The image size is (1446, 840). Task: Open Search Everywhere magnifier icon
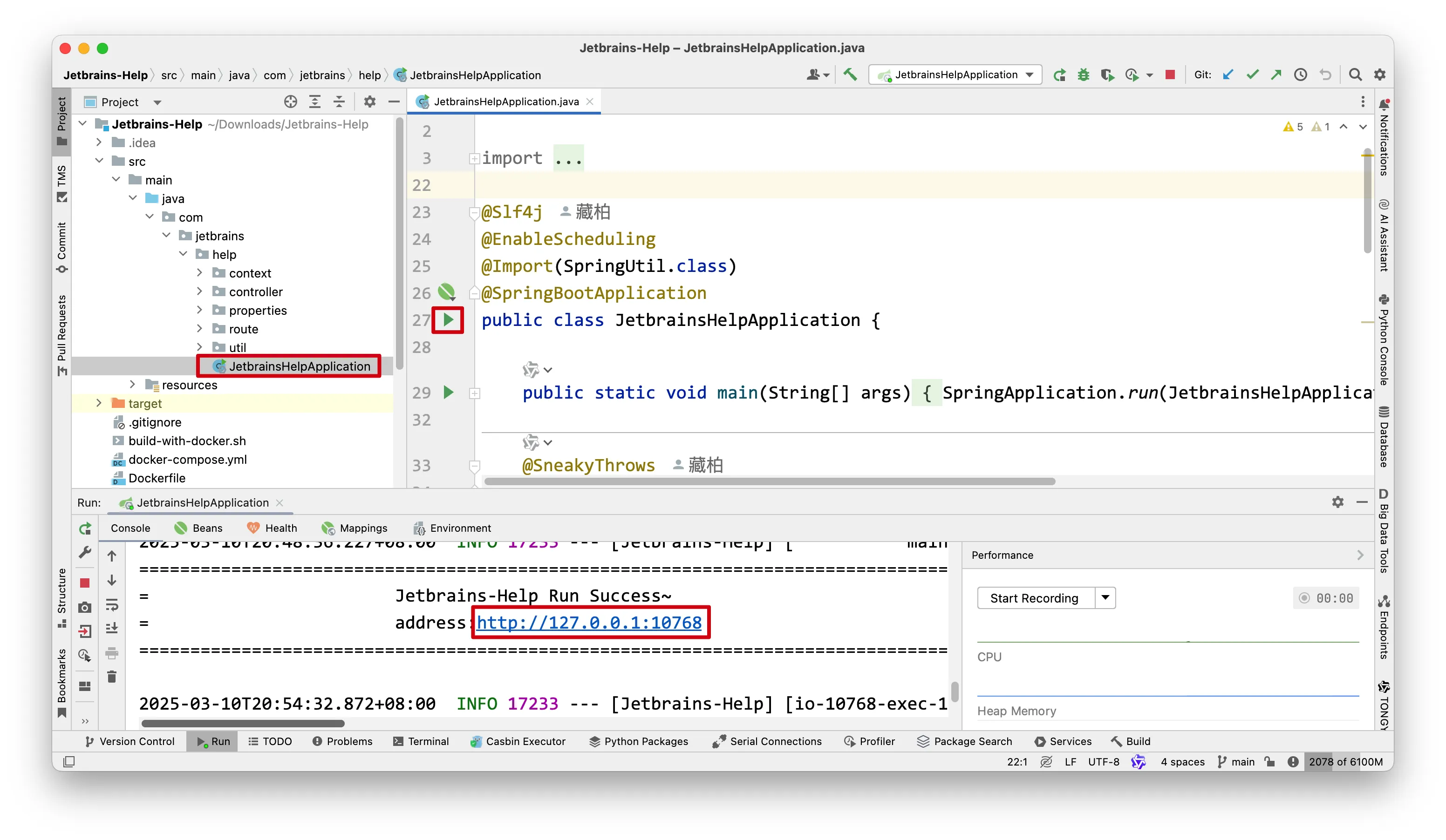(1355, 75)
